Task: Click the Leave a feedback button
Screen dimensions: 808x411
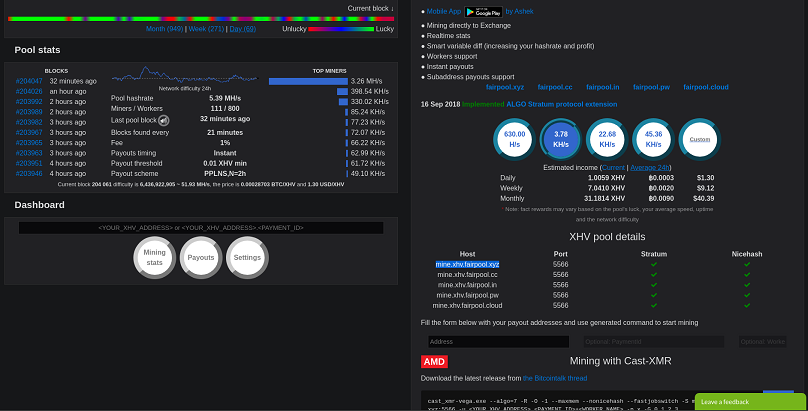Action: 750,402
